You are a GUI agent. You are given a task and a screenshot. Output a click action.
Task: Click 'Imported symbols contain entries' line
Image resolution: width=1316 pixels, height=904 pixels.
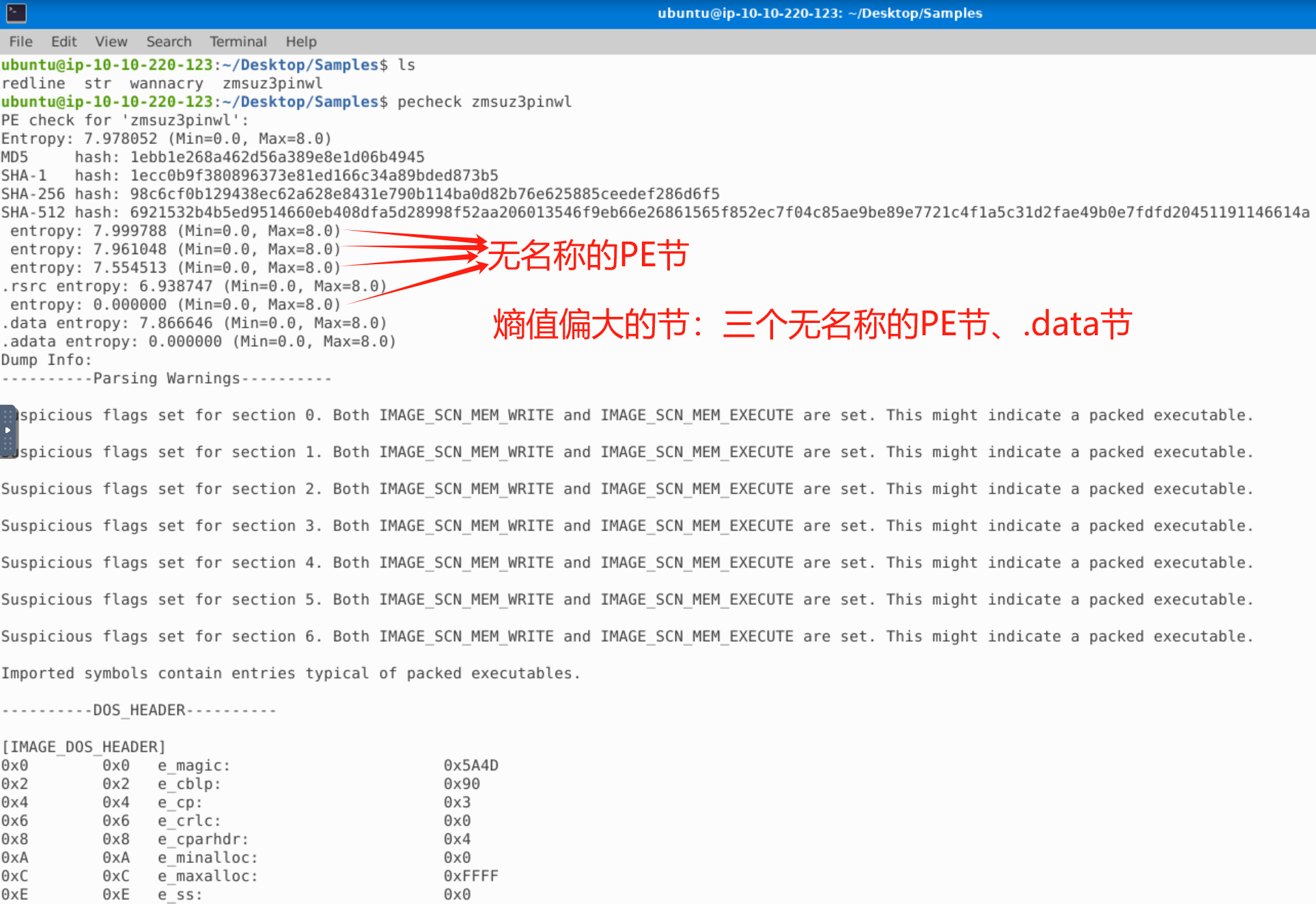coord(291,673)
